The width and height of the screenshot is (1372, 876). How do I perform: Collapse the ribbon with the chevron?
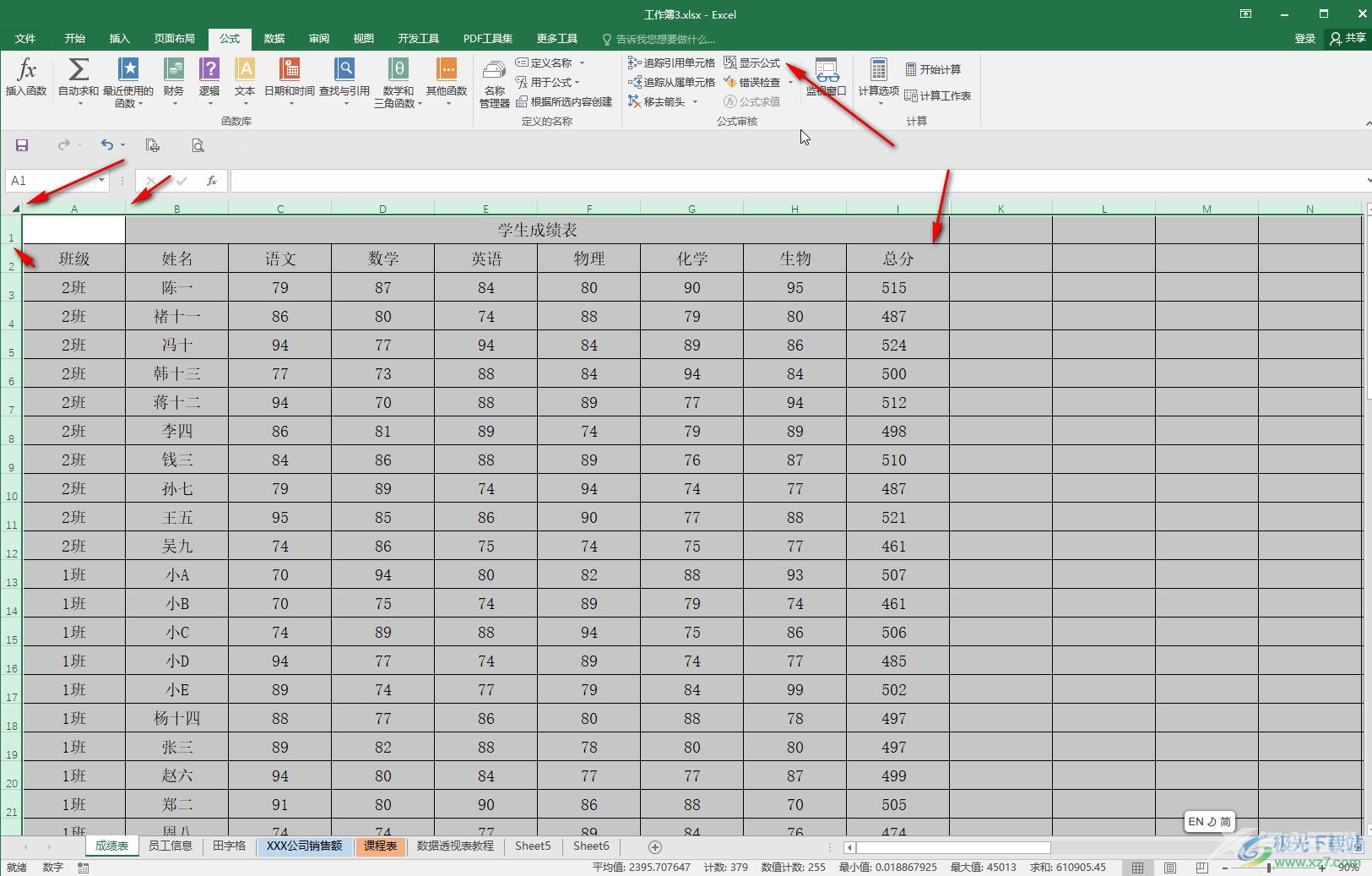pos(1368,123)
